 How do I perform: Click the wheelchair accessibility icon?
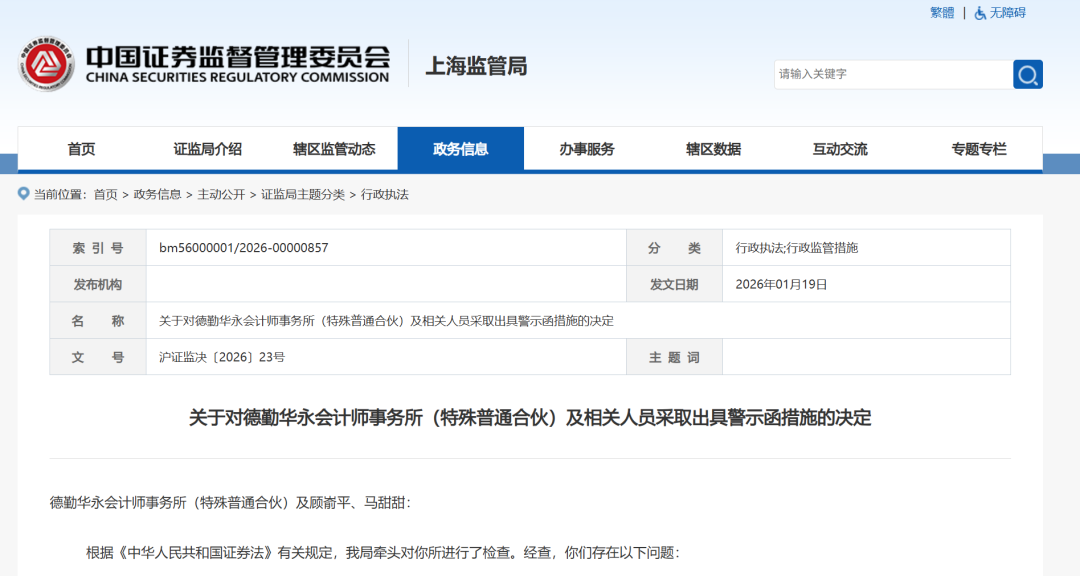click(980, 13)
